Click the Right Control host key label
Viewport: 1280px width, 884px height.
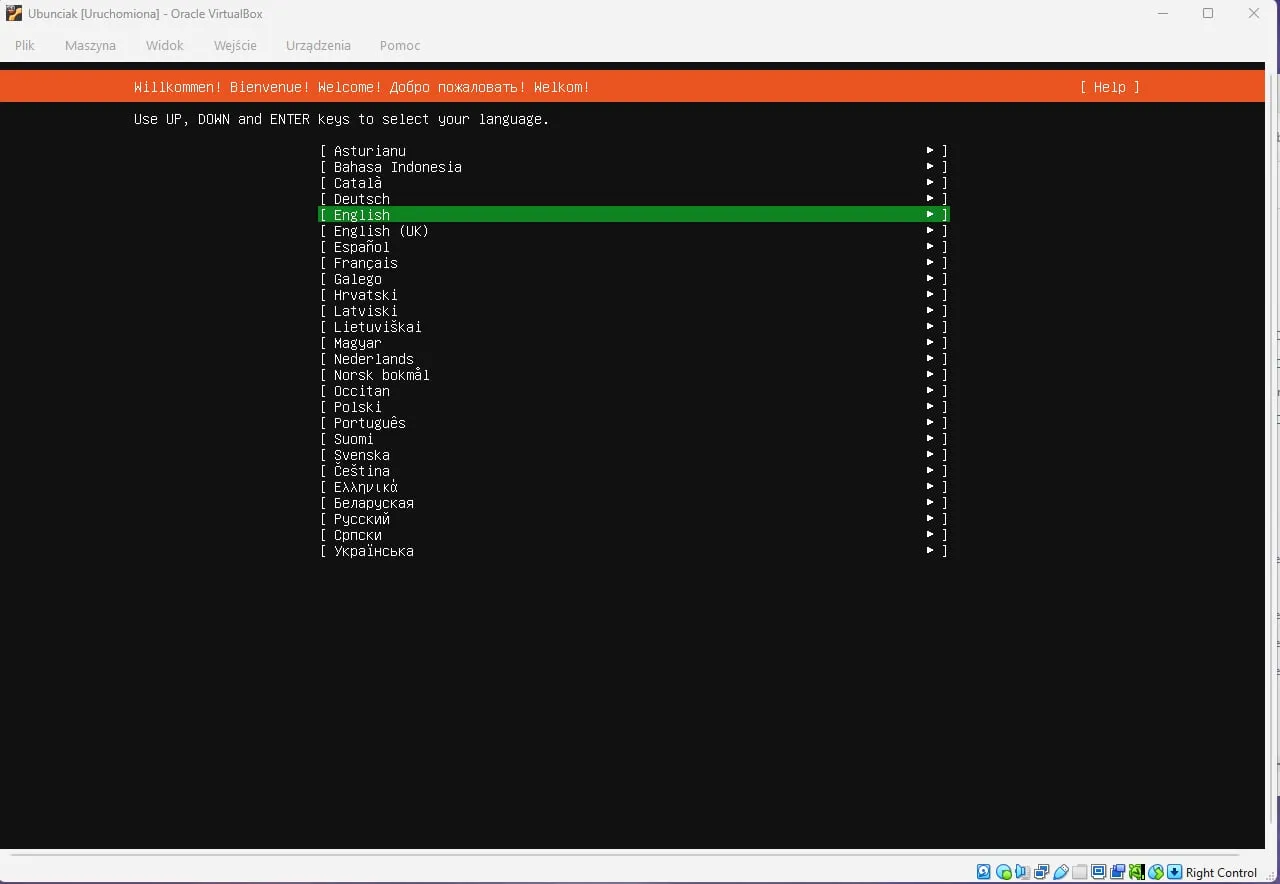click(1221, 872)
